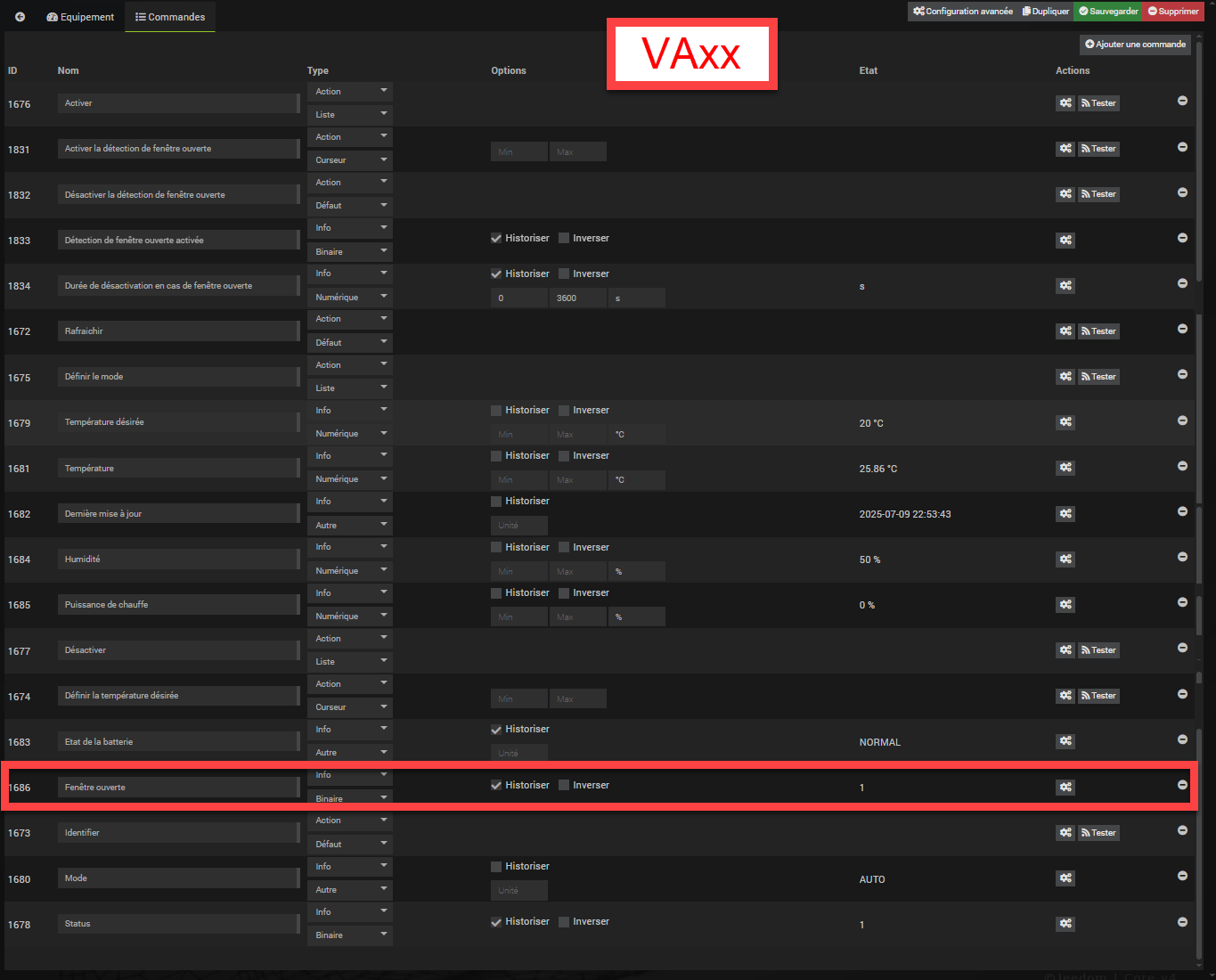The width and height of the screenshot is (1216, 980).
Task: Uncheck Historiser for Etat de la batterie
Action: [x=496, y=730]
